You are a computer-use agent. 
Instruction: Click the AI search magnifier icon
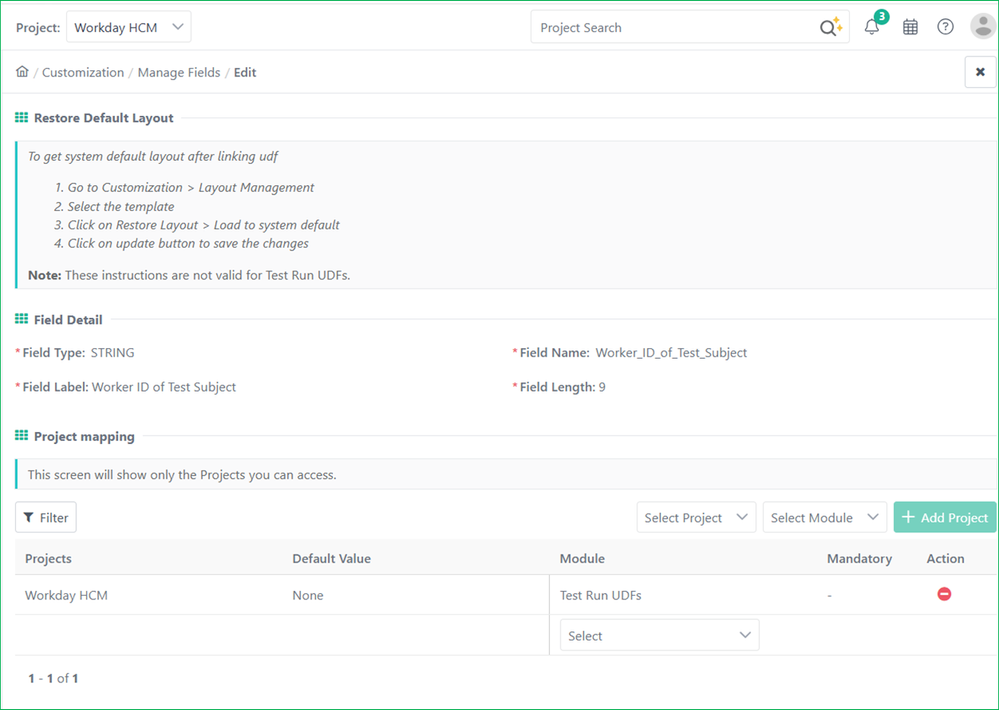point(831,27)
